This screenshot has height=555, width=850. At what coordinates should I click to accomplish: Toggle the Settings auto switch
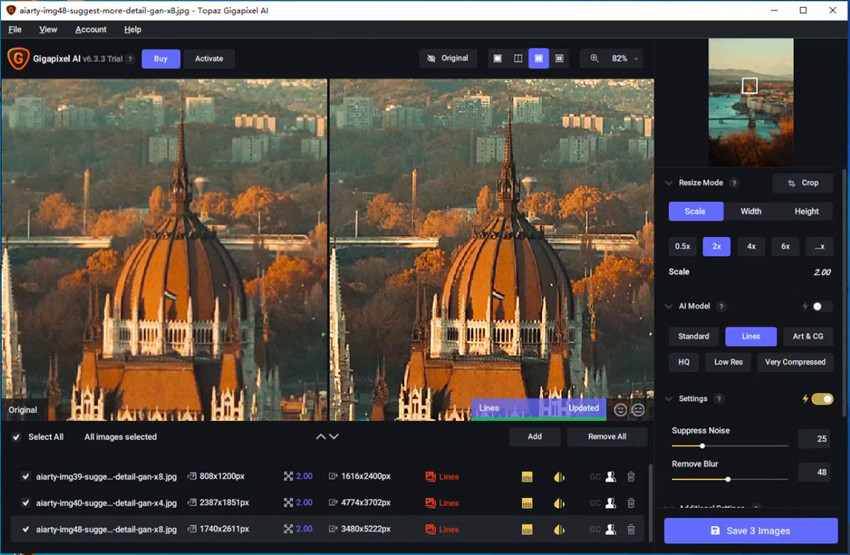point(822,399)
